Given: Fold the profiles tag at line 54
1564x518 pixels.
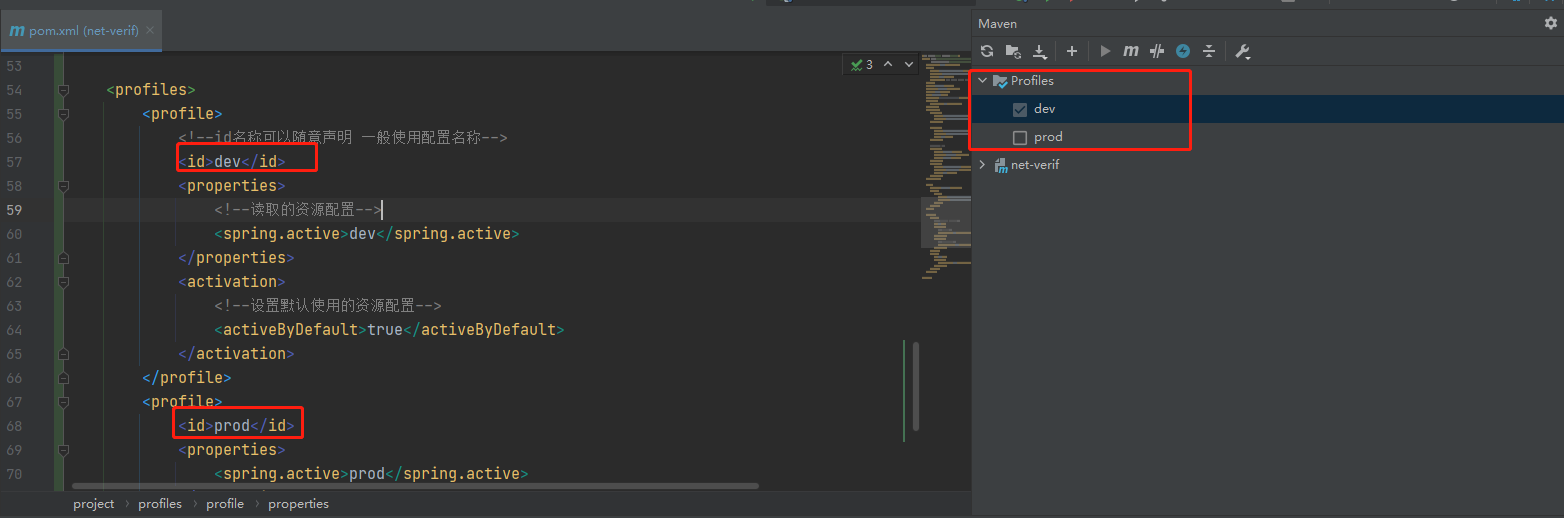Looking at the screenshot, I should point(64,90).
